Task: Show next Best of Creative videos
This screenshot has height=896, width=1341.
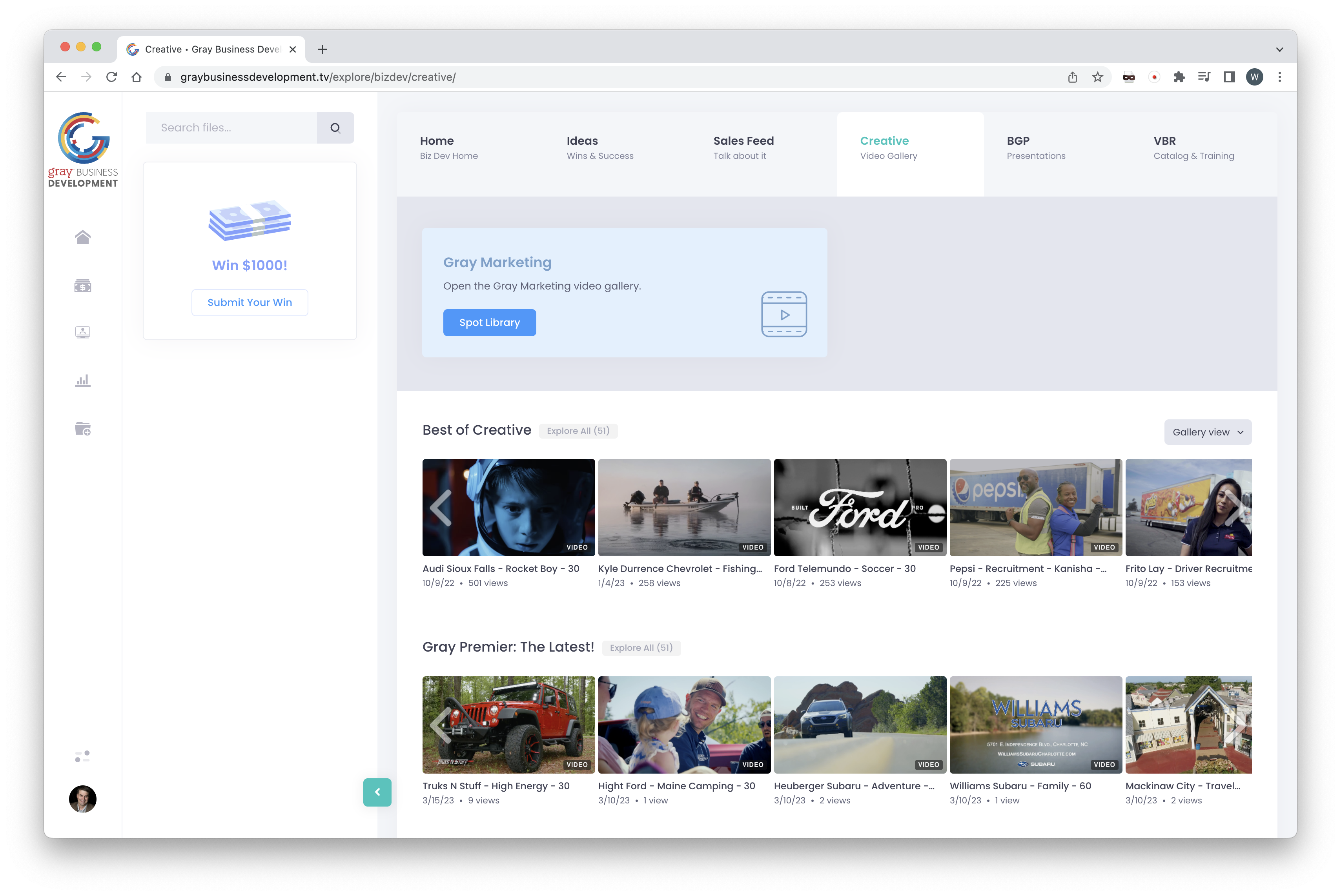Action: pos(1235,507)
